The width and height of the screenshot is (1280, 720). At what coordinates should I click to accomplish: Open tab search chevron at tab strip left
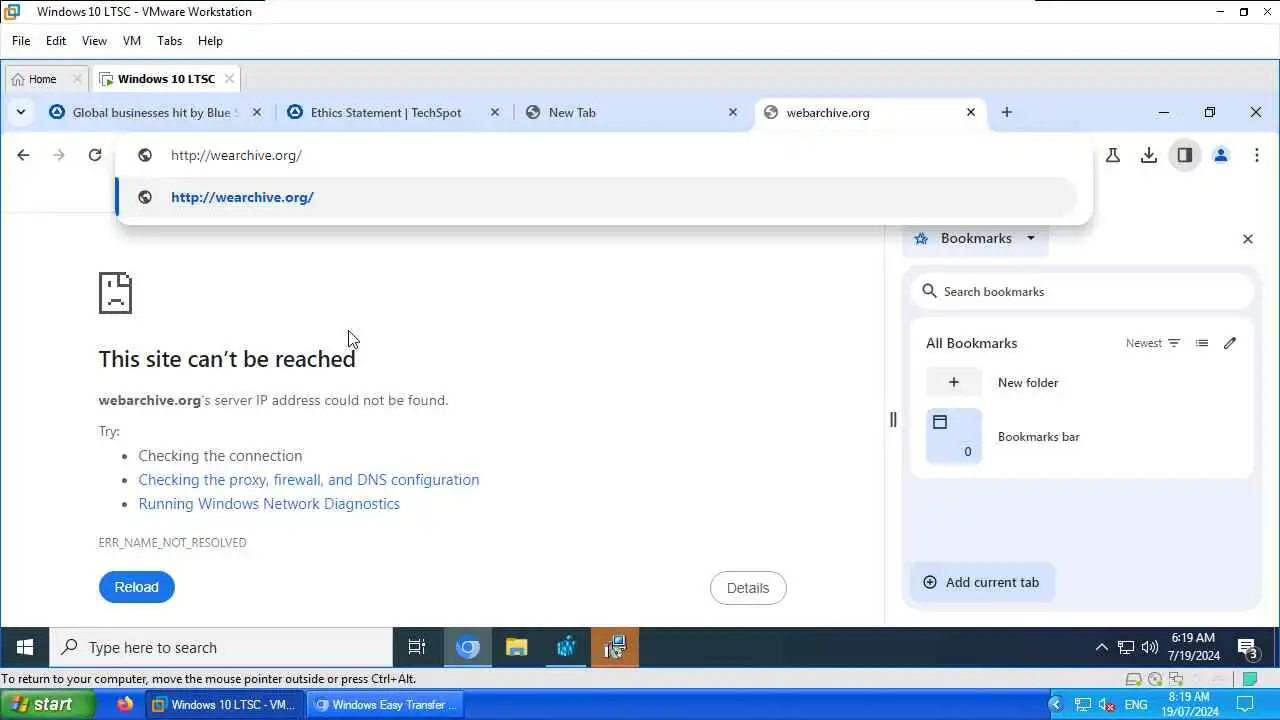pyautogui.click(x=21, y=112)
